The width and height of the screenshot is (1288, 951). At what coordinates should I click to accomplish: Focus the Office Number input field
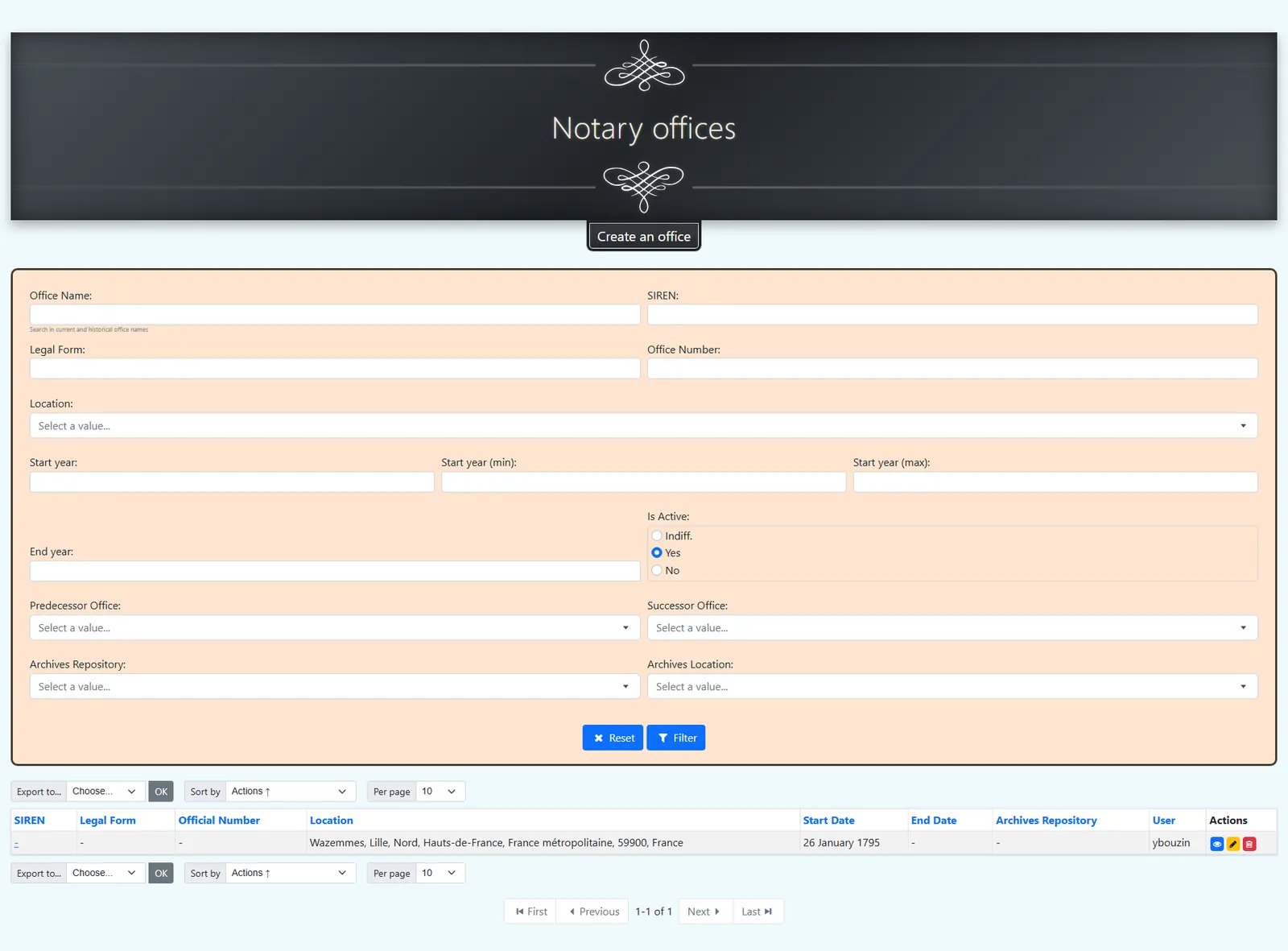(x=952, y=368)
